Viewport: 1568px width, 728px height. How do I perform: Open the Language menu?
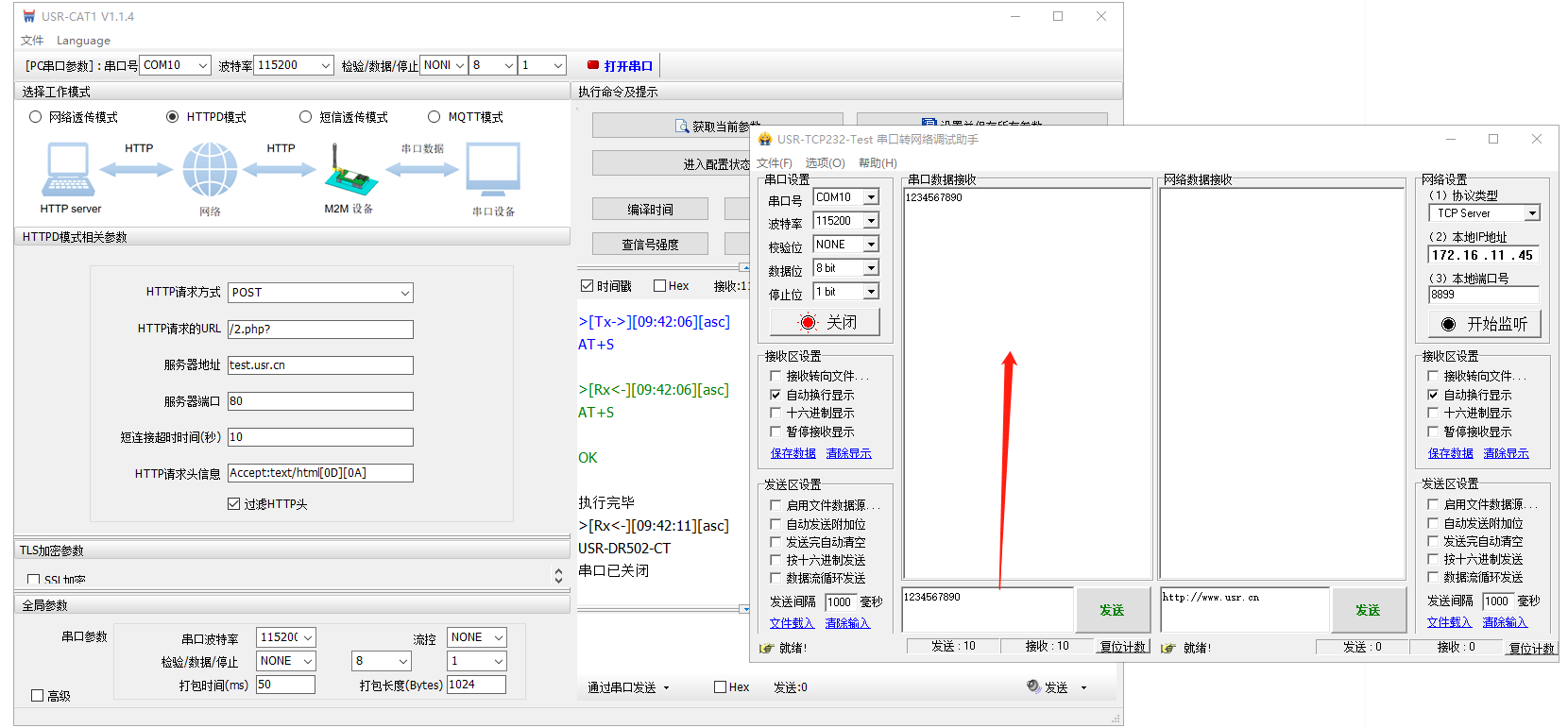pos(83,41)
